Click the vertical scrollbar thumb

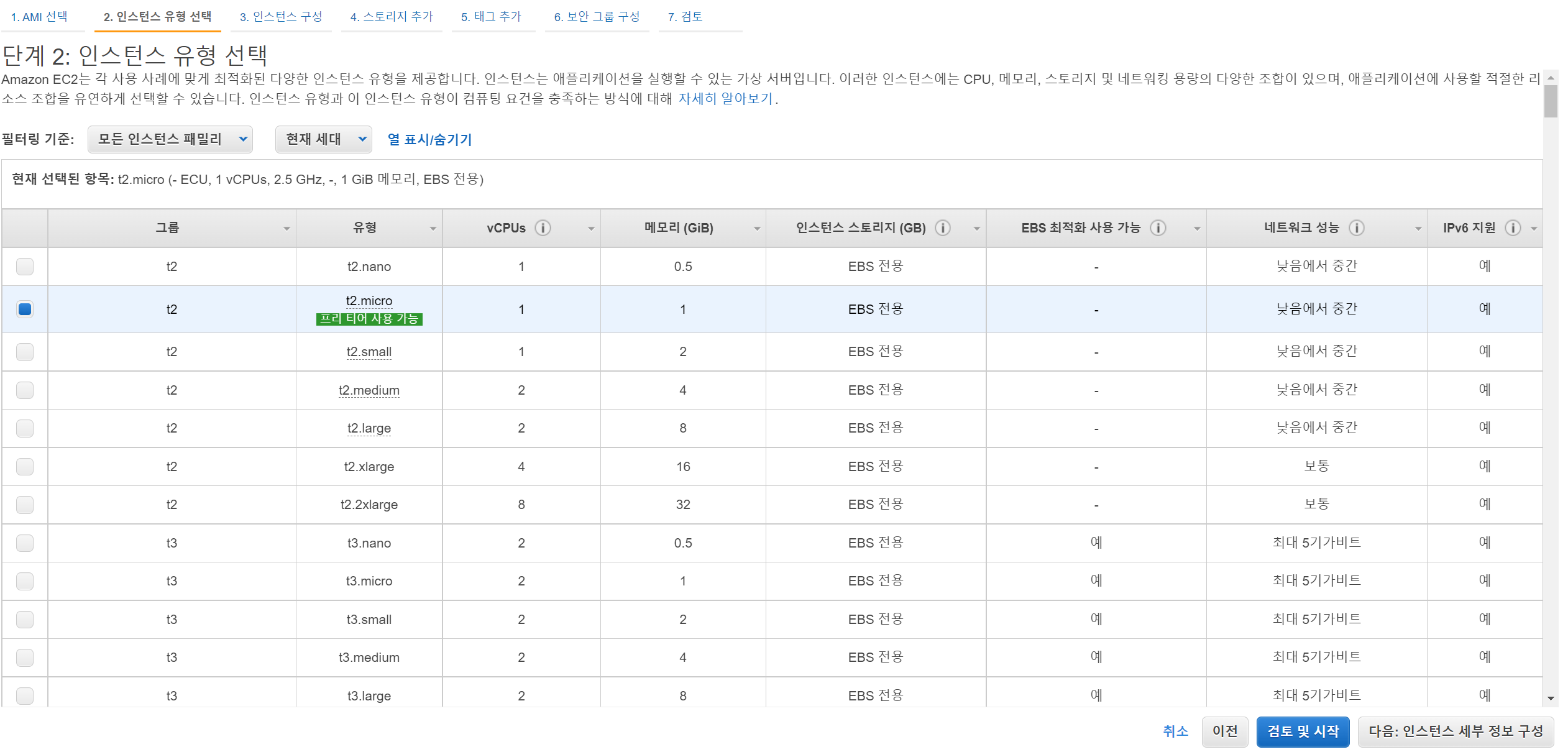tap(1551, 101)
